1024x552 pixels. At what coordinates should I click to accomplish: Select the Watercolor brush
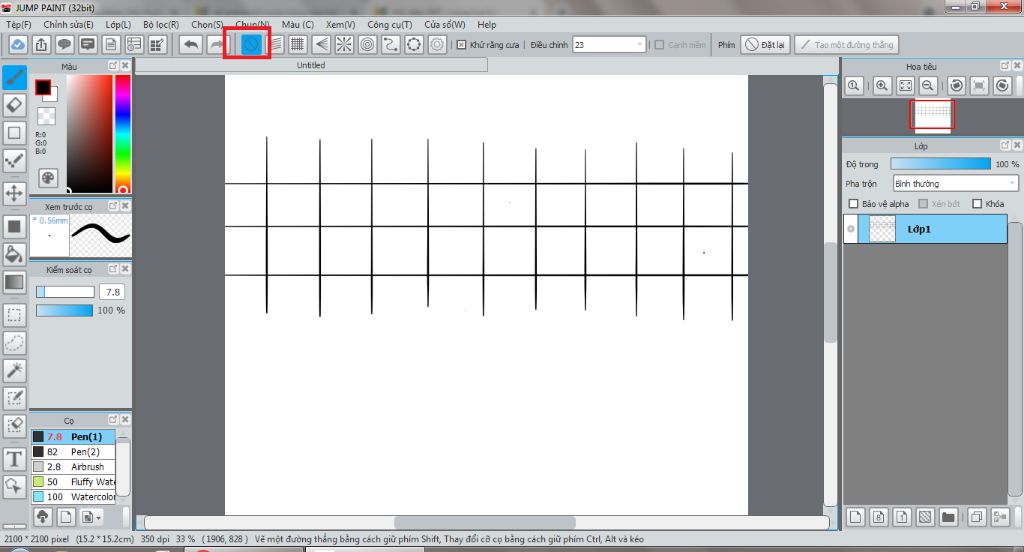pyautogui.click(x=73, y=496)
